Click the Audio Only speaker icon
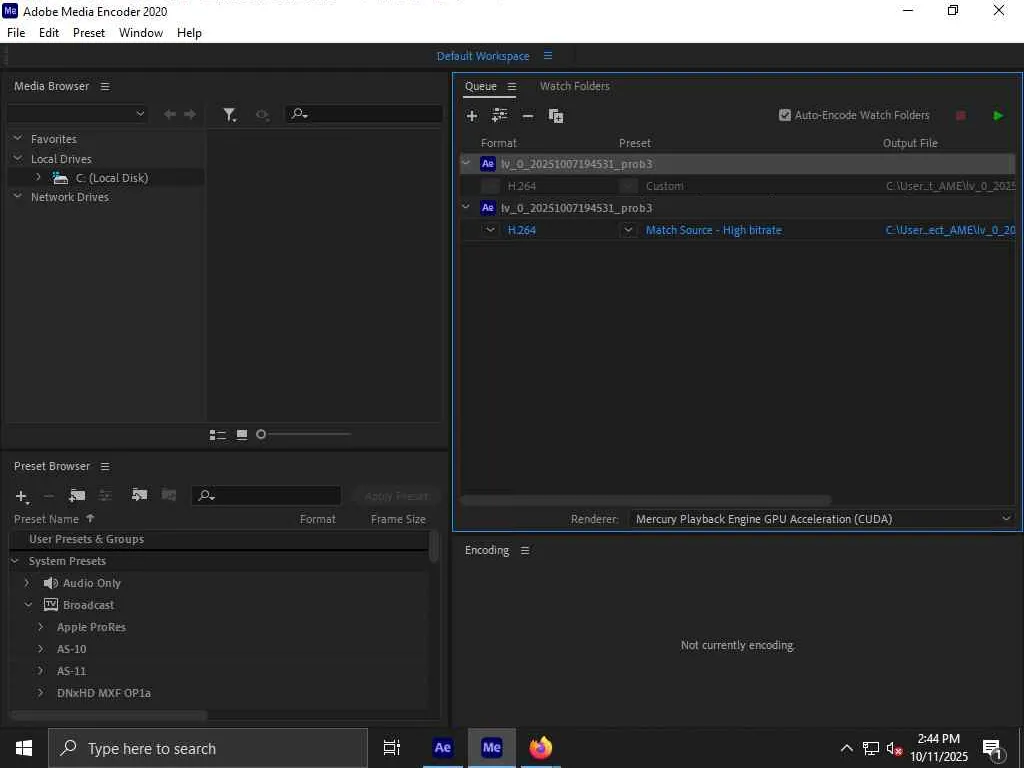The image size is (1024, 768). tap(51, 583)
